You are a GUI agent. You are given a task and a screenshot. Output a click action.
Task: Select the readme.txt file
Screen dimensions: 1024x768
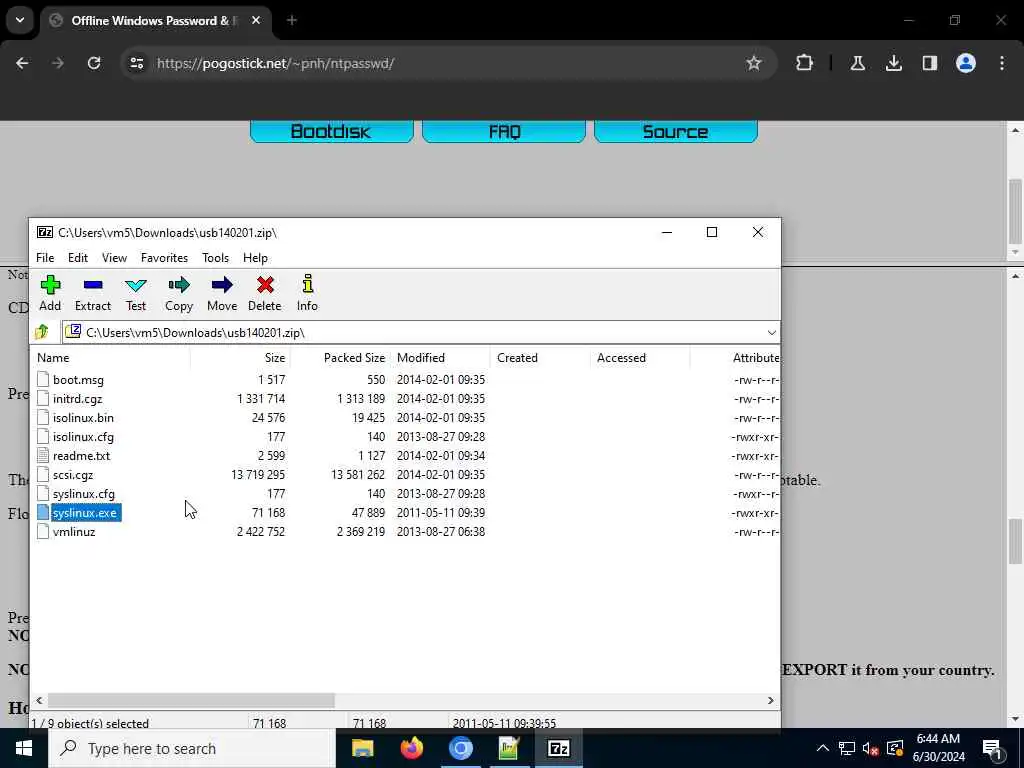click(x=81, y=456)
